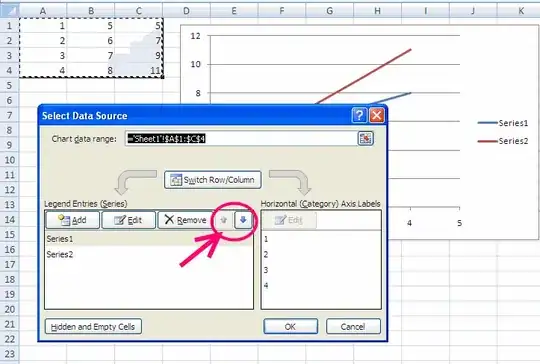Screen dimensions: 540x364
Task: Select axis label 2 in the category list
Action: (321, 254)
